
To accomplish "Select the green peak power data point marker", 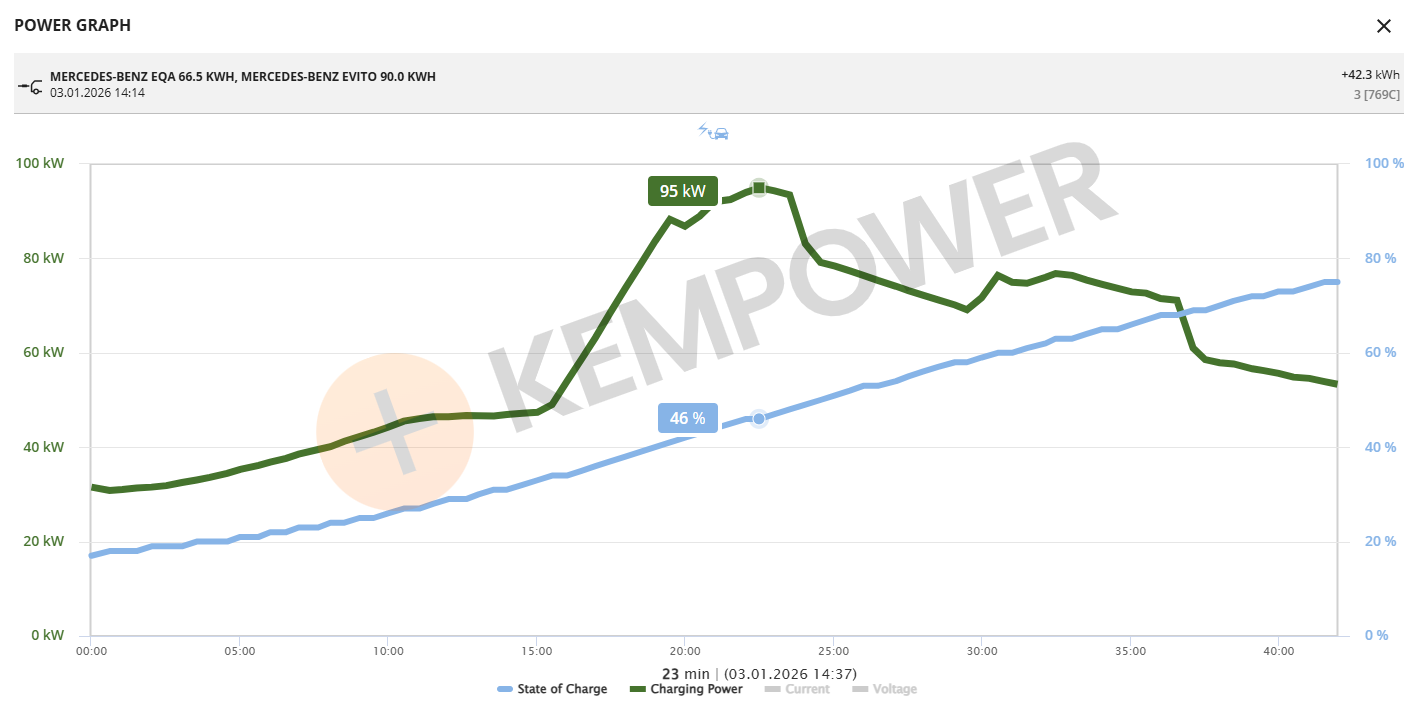I will (x=759, y=188).
